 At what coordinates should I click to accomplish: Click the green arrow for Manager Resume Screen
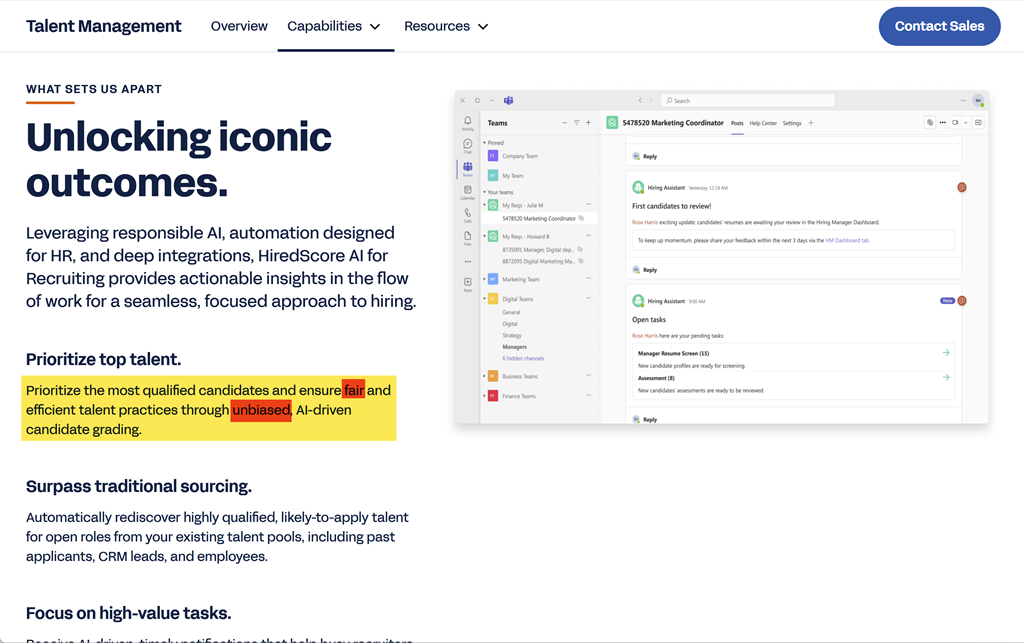(x=945, y=353)
